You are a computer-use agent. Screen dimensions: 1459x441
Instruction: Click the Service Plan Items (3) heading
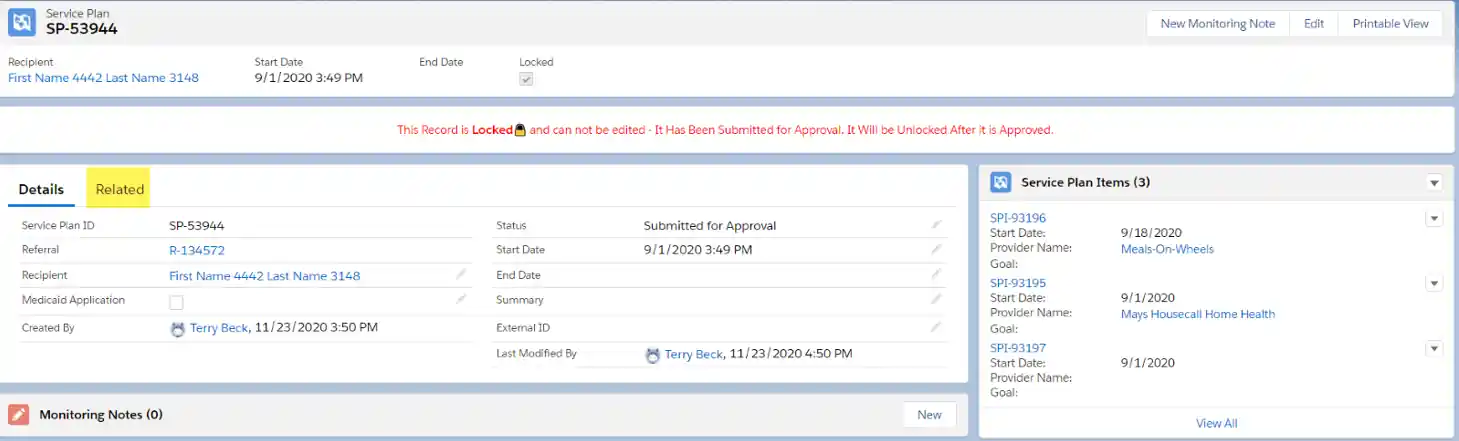(x=1085, y=183)
